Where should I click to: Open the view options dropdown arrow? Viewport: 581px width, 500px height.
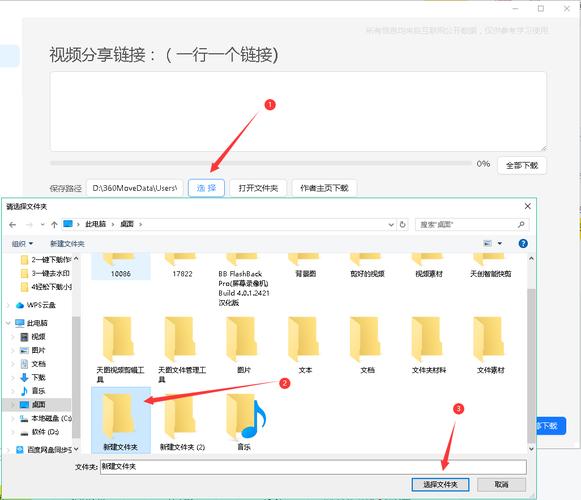coord(500,244)
